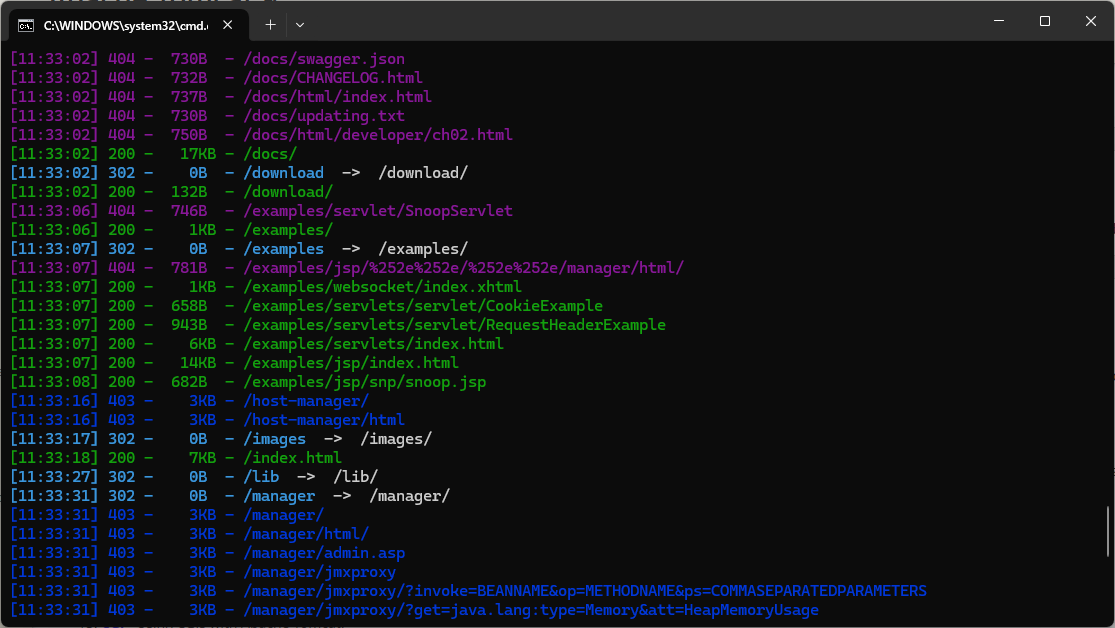Click the /examples/servlet/SnoopServlet path

click(x=377, y=211)
